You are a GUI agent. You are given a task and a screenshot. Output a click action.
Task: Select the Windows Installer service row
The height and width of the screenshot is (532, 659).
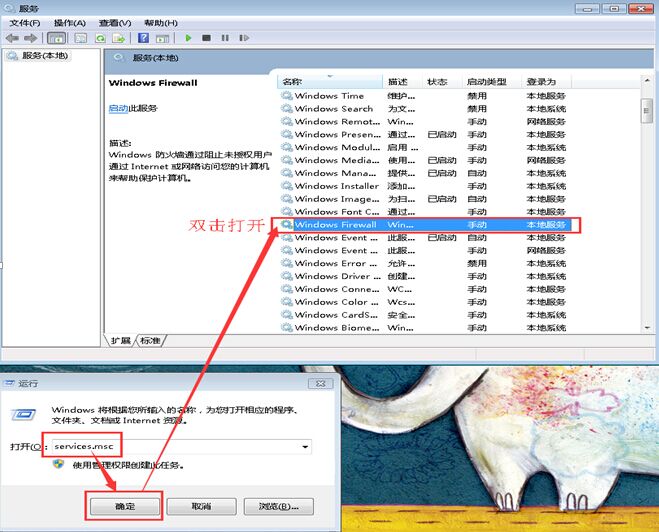click(424, 186)
